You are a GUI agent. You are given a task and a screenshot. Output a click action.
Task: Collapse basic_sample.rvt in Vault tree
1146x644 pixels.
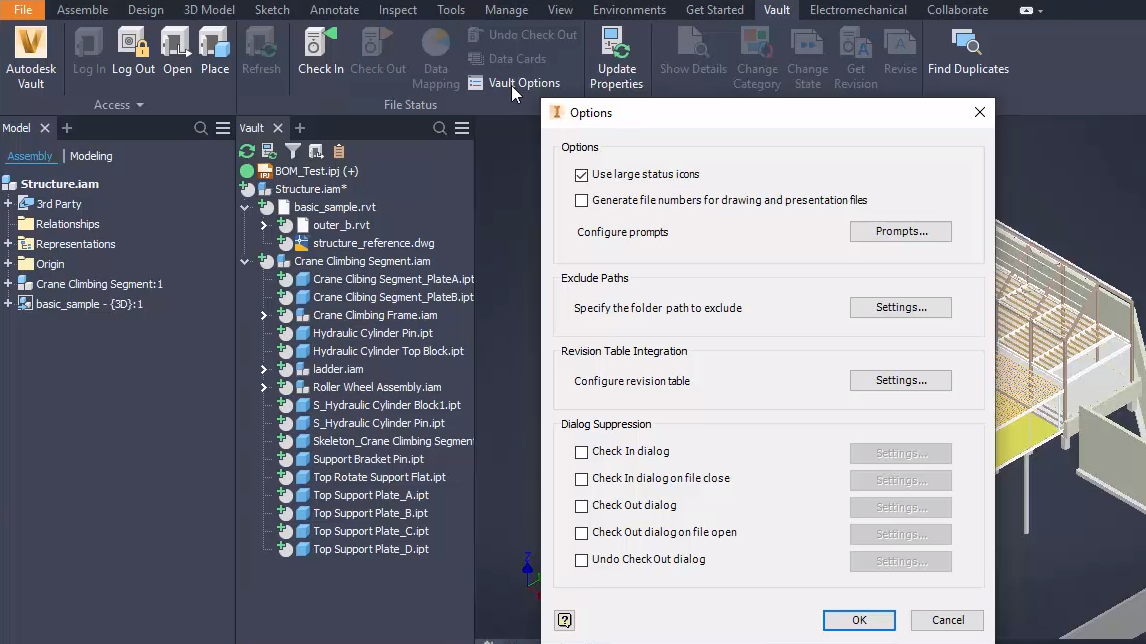245,208
